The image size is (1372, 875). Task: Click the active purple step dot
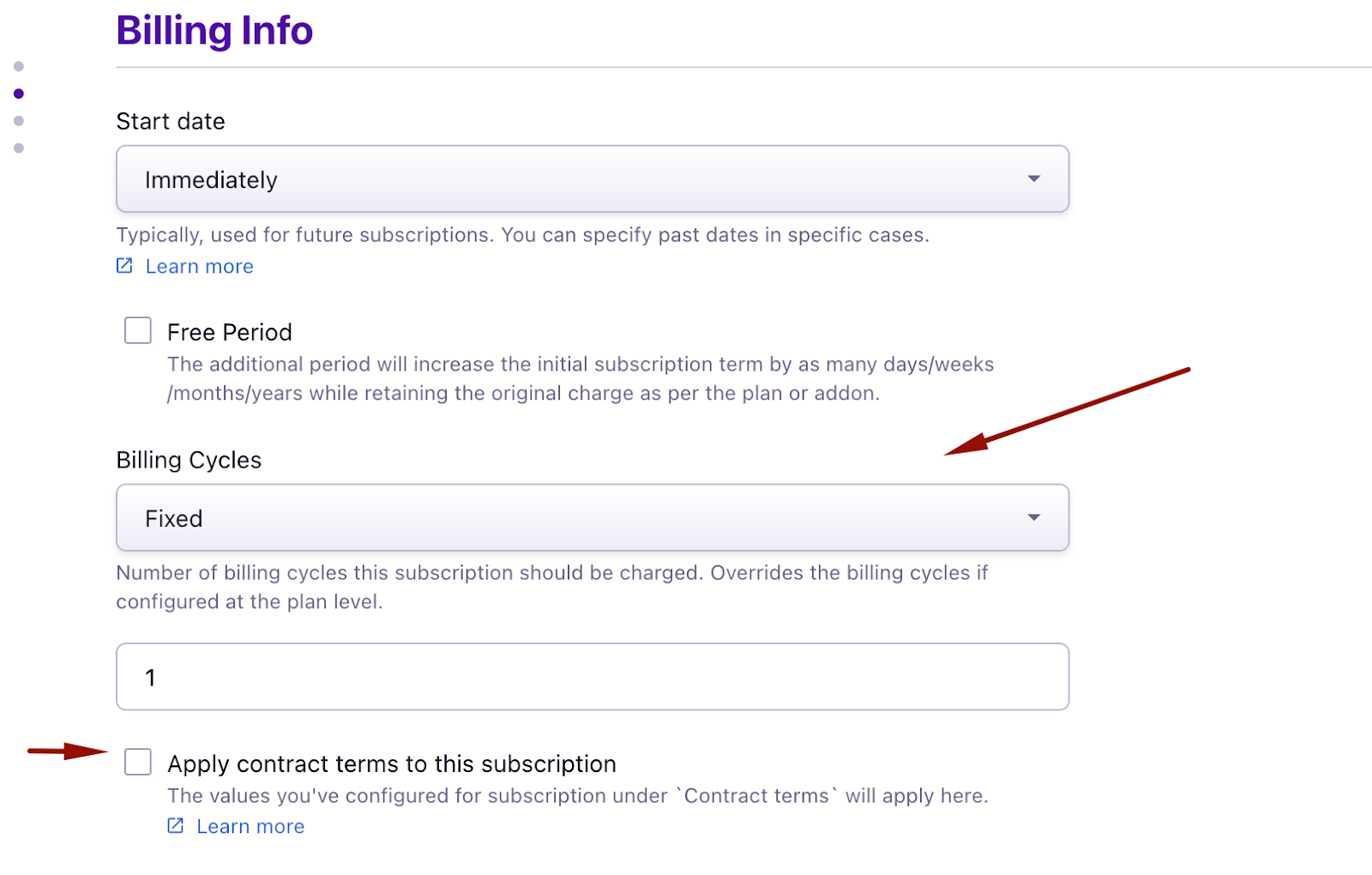pyautogui.click(x=19, y=94)
